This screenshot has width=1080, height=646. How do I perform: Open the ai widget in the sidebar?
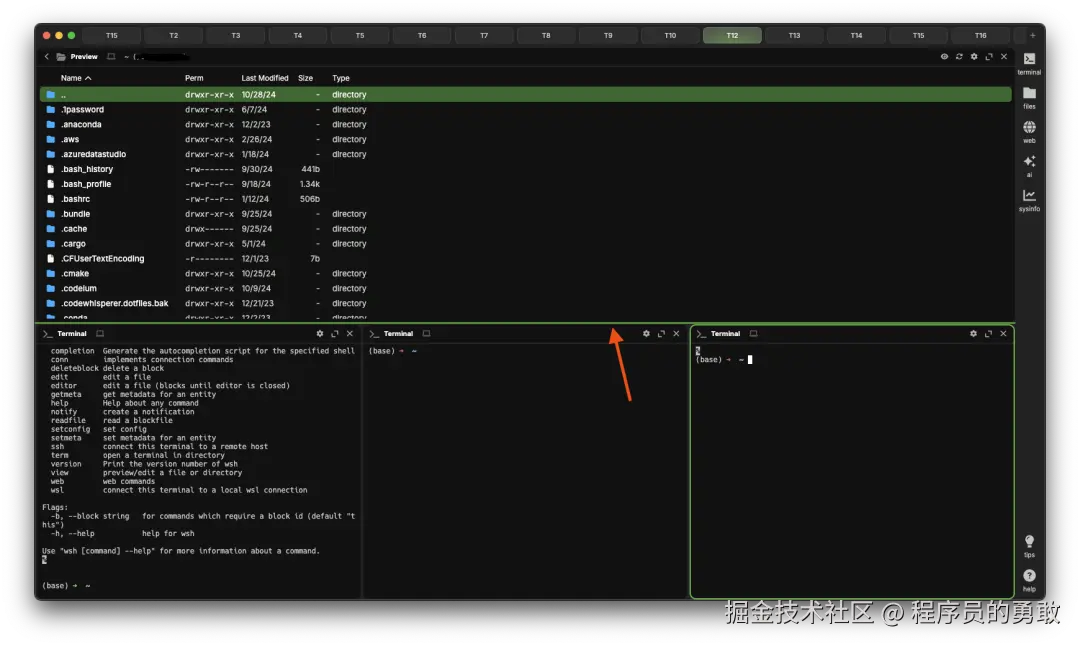(1029, 163)
